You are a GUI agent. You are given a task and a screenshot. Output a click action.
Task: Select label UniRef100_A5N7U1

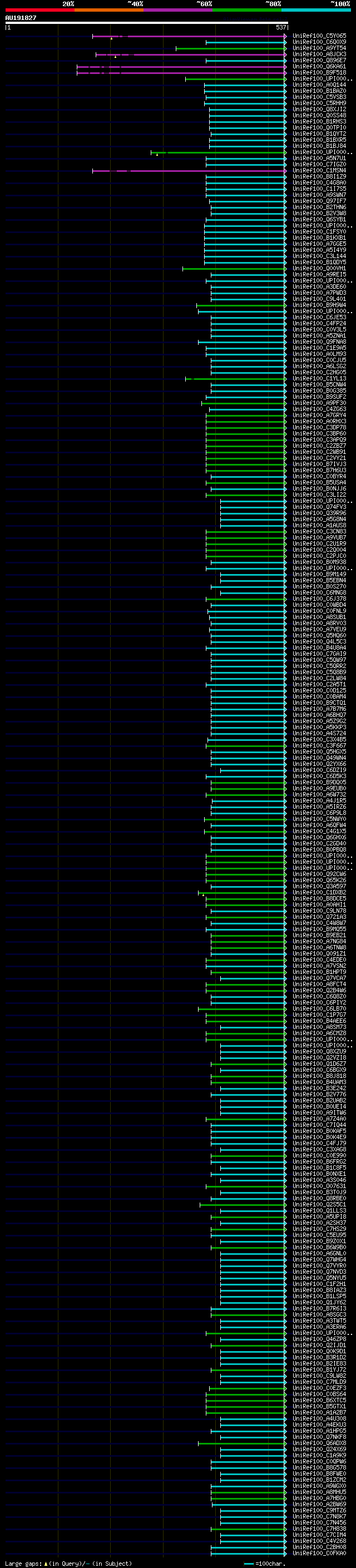319,159
